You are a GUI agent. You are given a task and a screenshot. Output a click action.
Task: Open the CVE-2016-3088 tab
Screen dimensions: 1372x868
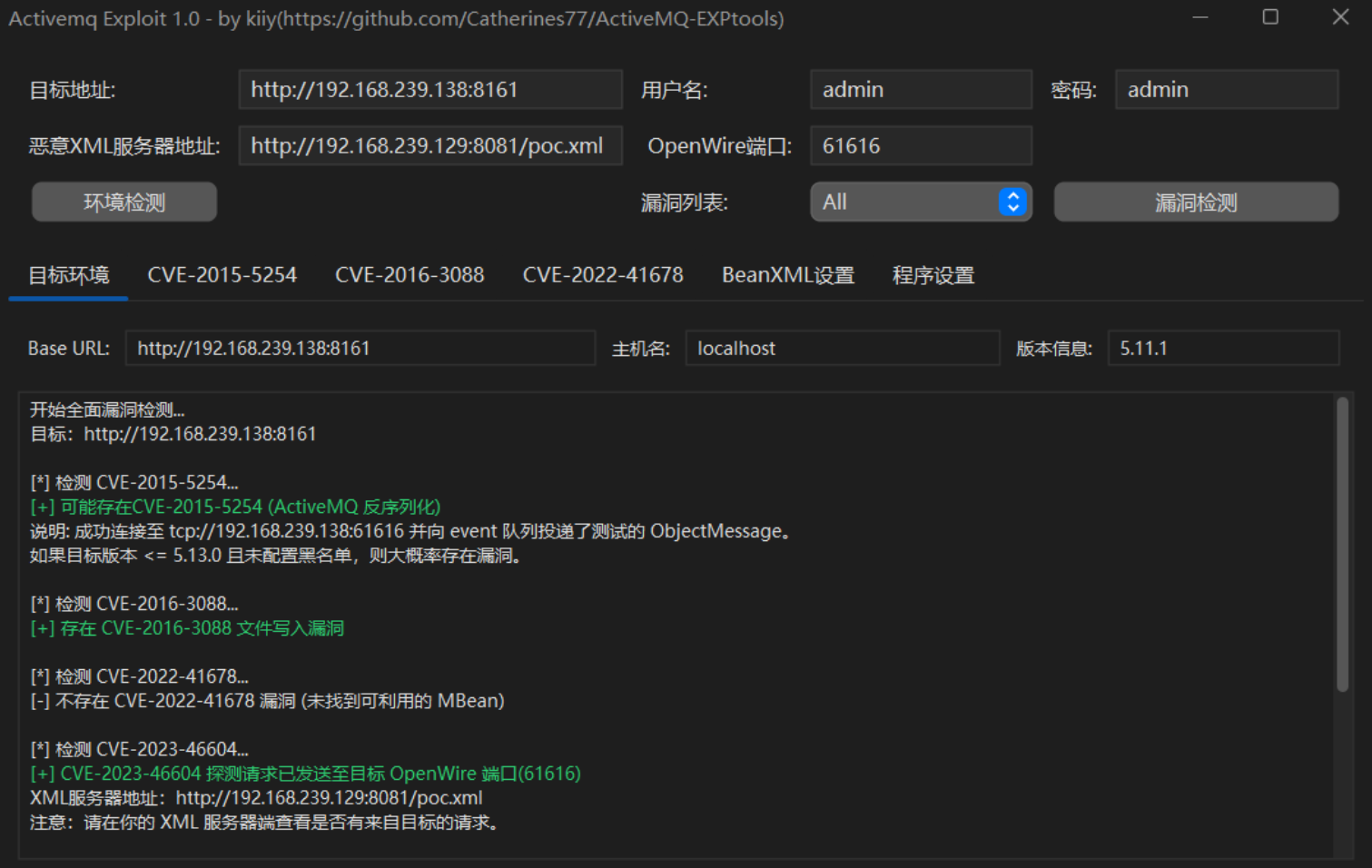pos(410,275)
